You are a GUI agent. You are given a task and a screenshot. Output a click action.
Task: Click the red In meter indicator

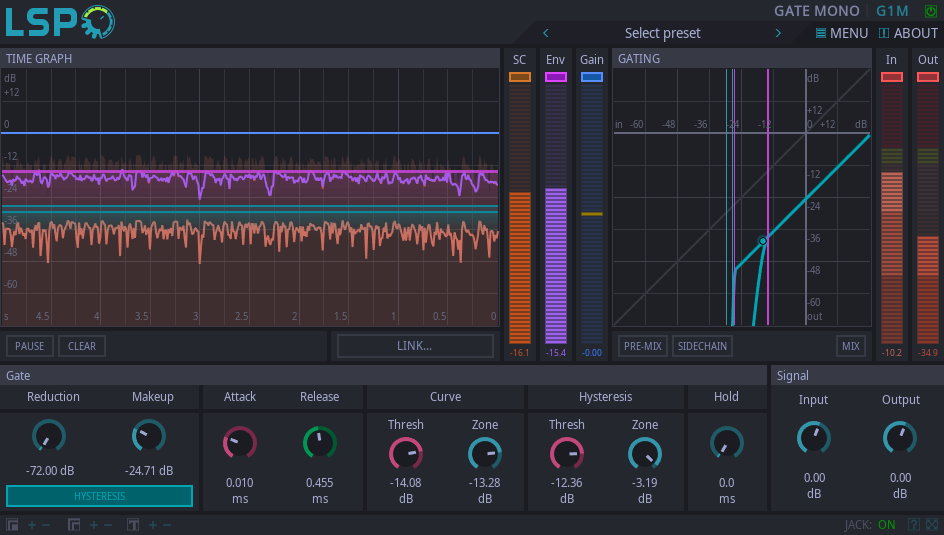click(x=891, y=77)
